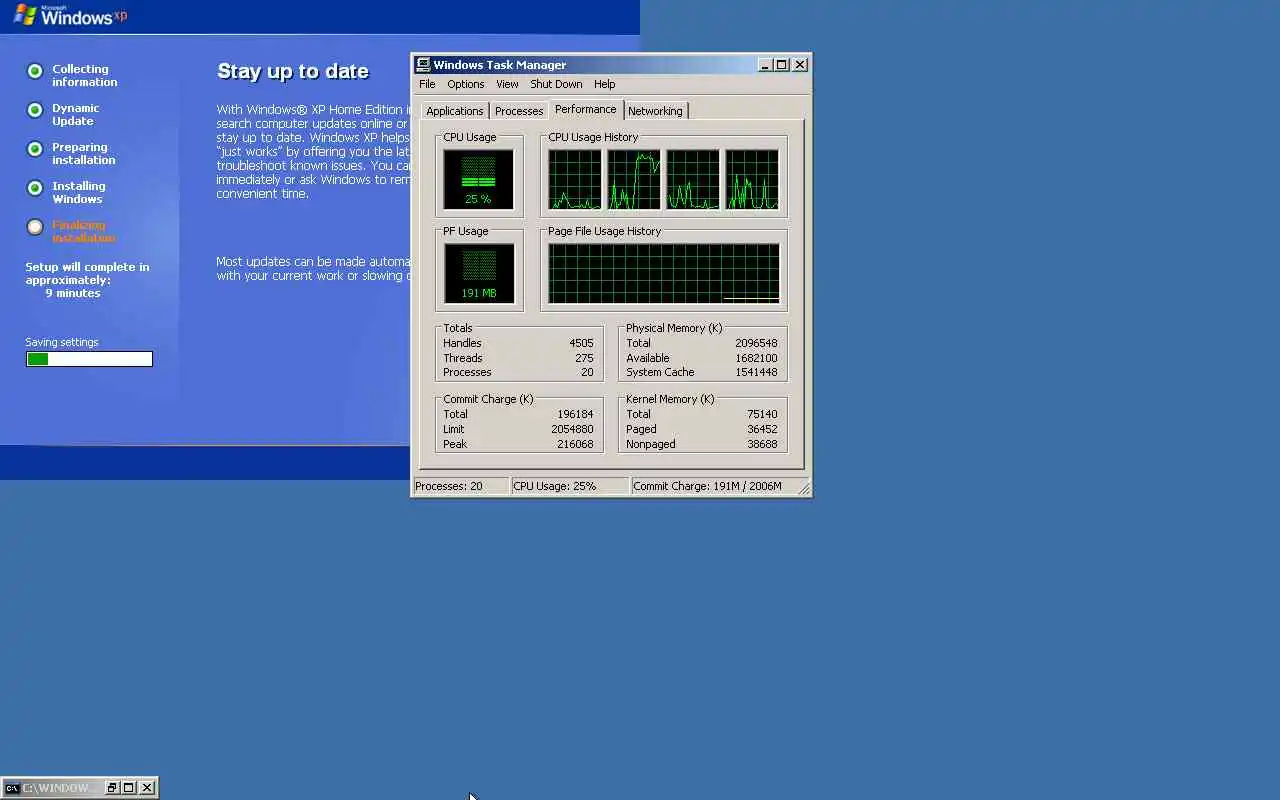Open the Shut Down menu
Image resolution: width=1280 pixels, height=800 pixels.
[x=556, y=84]
